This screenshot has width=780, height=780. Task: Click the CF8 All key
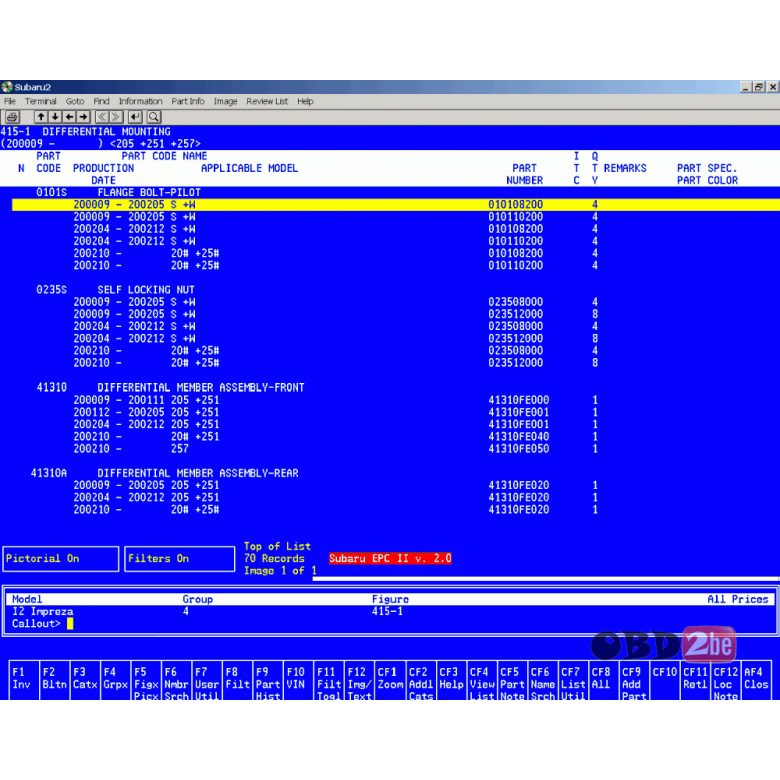tap(604, 680)
